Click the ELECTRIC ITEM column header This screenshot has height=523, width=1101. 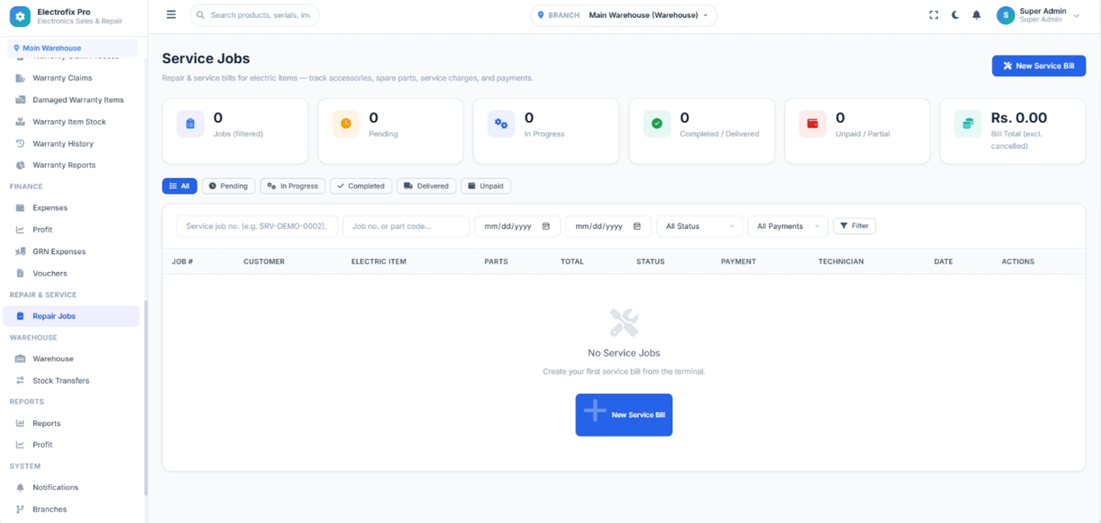[x=378, y=261]
